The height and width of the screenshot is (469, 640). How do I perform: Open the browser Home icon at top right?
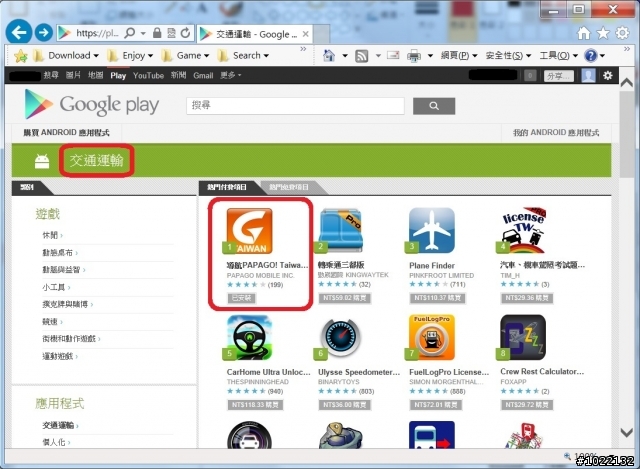point(584,33)
